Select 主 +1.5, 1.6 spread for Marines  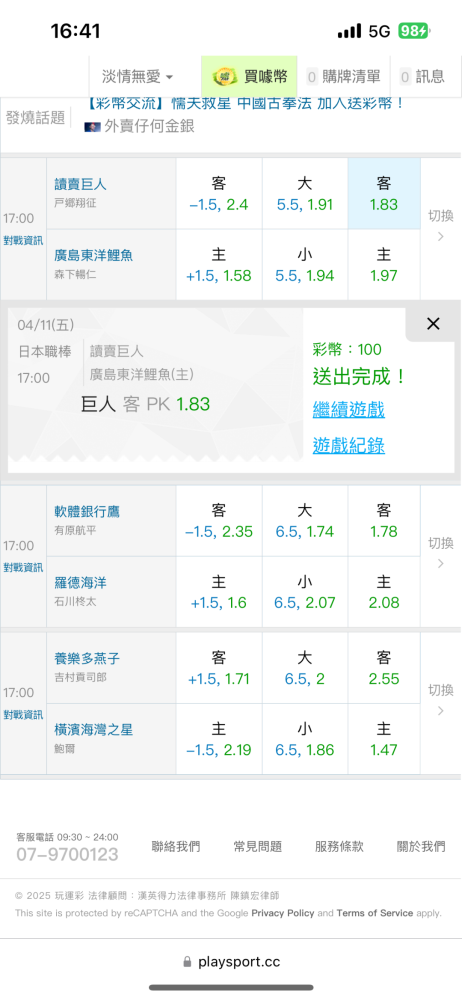(x=219, y=592)
